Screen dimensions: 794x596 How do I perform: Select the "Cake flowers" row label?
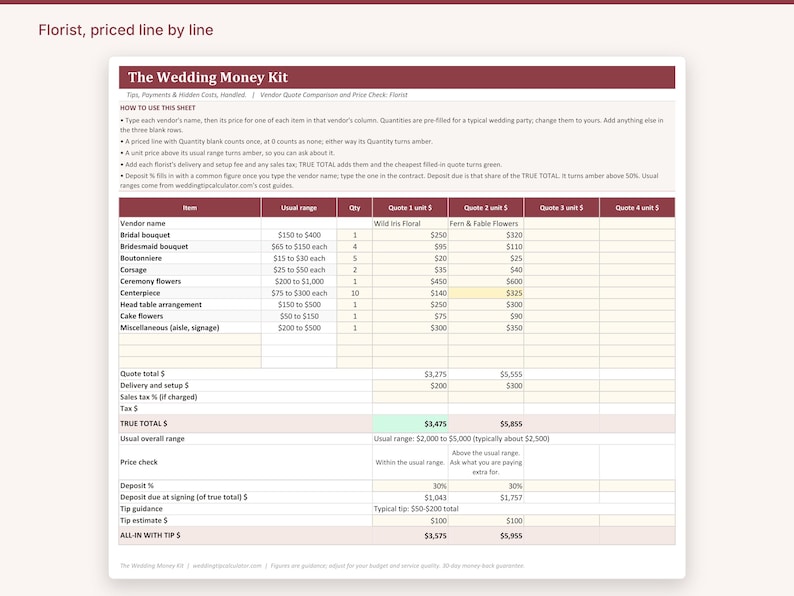(x=141, y=316)
